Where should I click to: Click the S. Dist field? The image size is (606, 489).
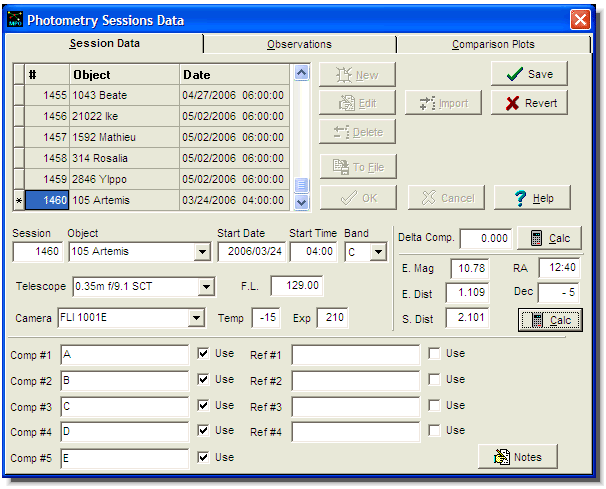467,318
